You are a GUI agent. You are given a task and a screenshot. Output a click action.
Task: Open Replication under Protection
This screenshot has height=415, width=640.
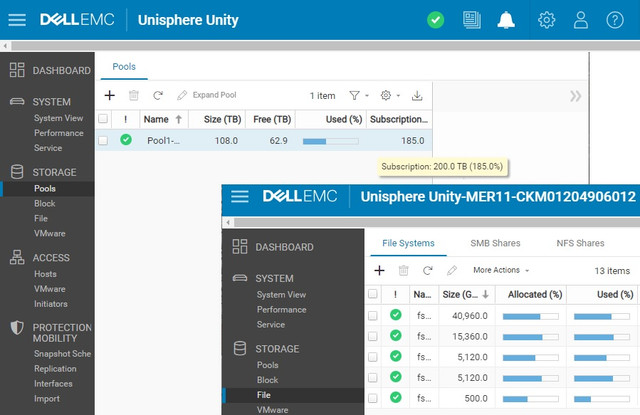tap(55, 368)
